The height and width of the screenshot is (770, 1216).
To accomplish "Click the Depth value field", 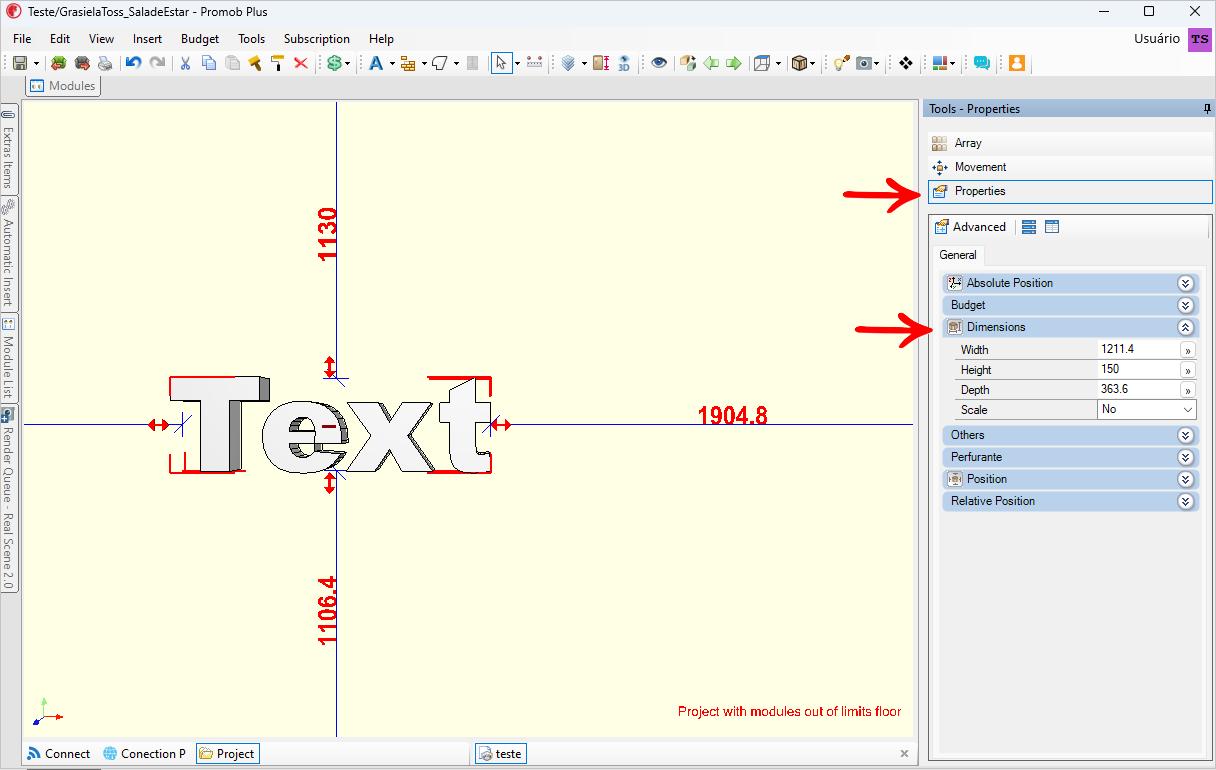I will (1138, 390).
